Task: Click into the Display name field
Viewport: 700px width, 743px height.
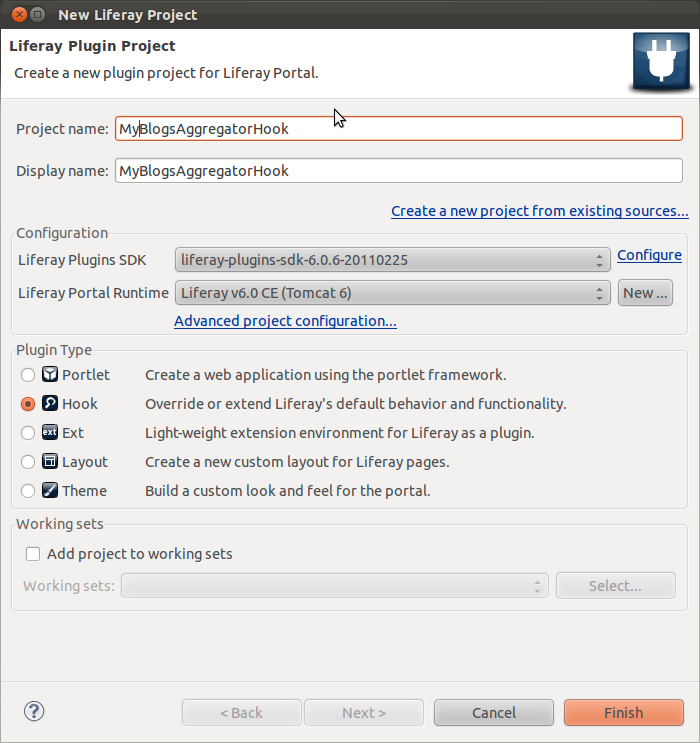Action: pyautogui.click(x=398, y=171)
